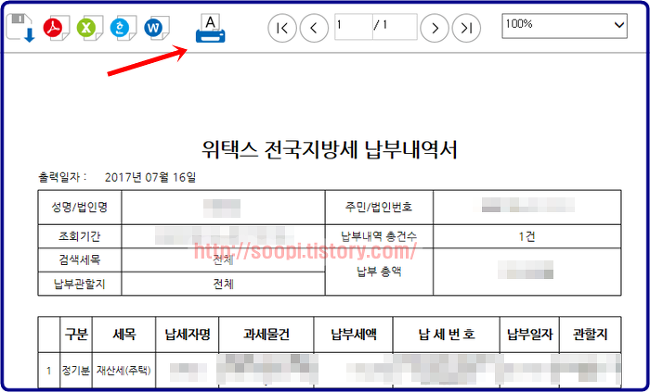
Task: Click the 검색세목 label cell
Action: 80,260
